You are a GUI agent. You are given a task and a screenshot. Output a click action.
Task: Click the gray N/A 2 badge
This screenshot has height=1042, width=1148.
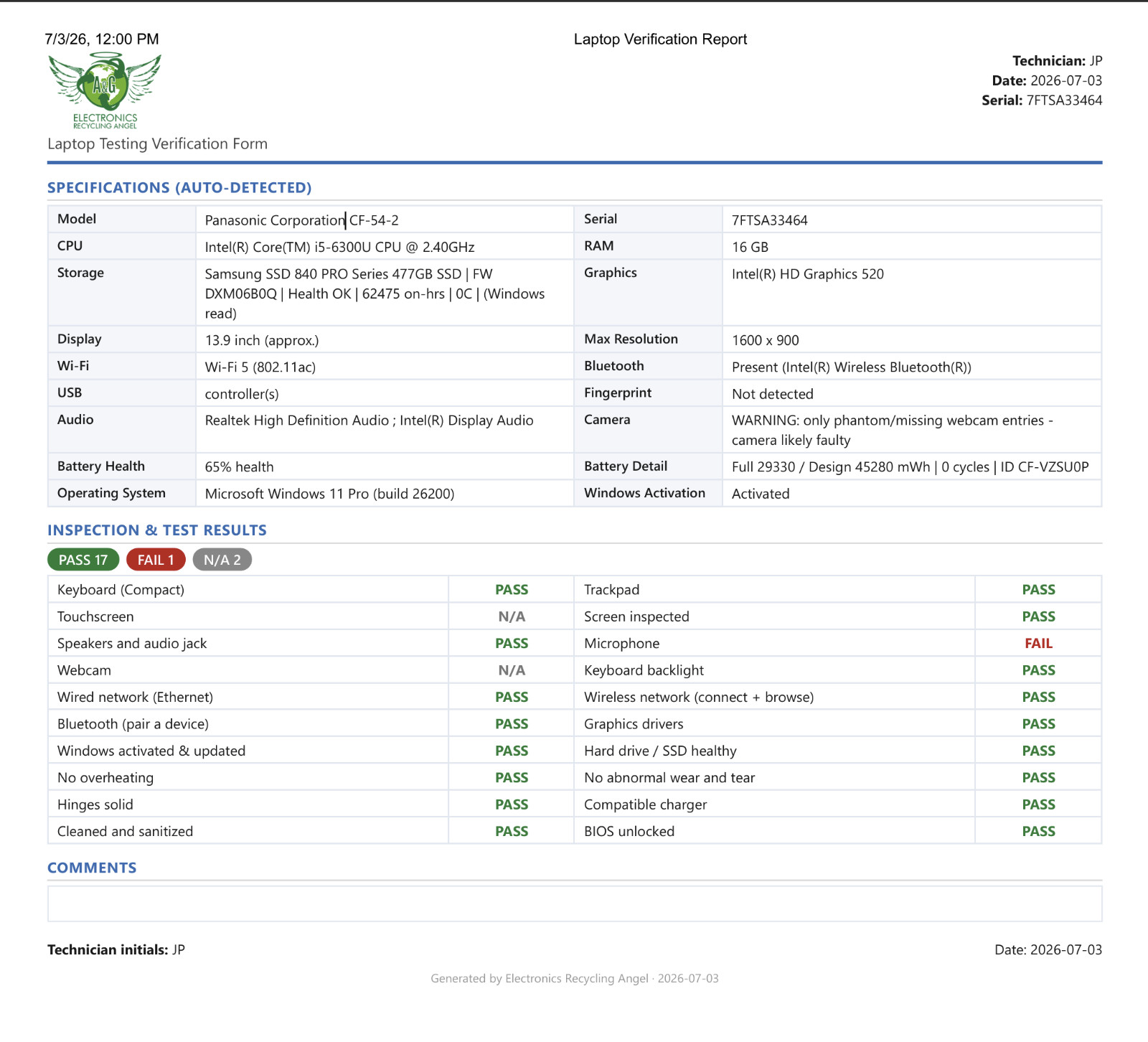pyautogui.click(x=222, y=560)
